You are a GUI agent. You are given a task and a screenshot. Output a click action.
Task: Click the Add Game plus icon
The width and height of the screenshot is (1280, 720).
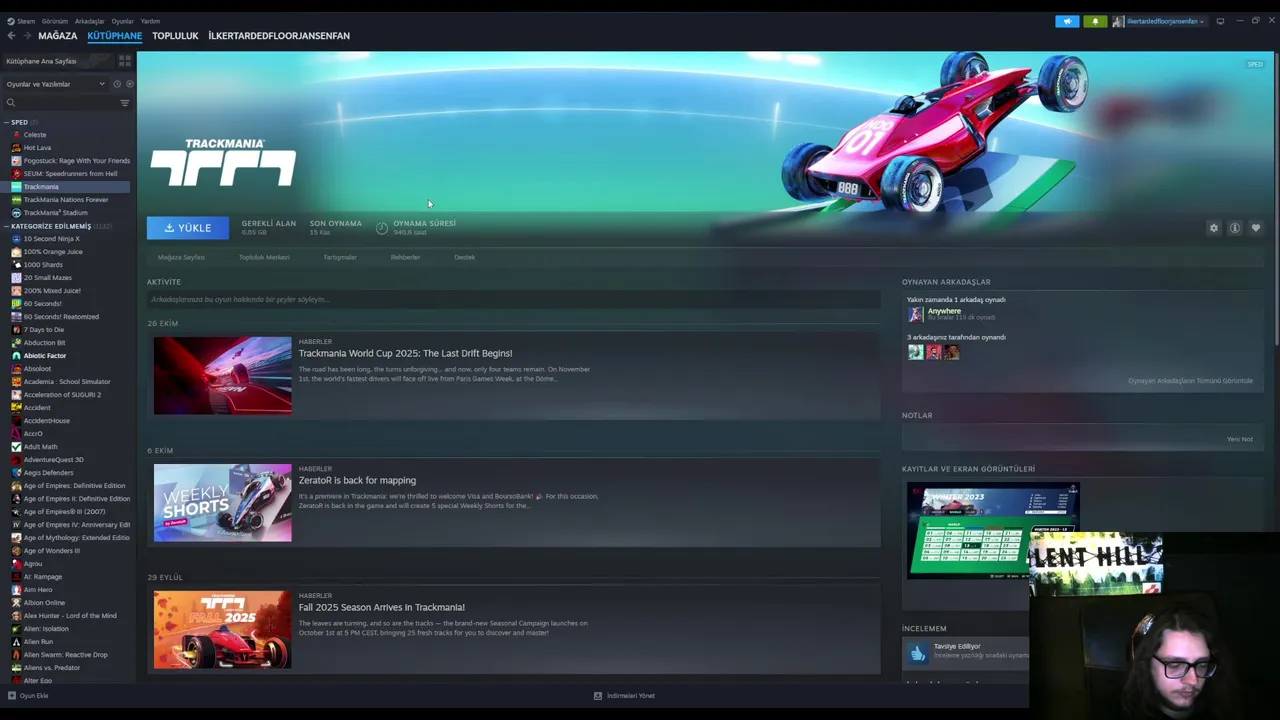point(11,695)
